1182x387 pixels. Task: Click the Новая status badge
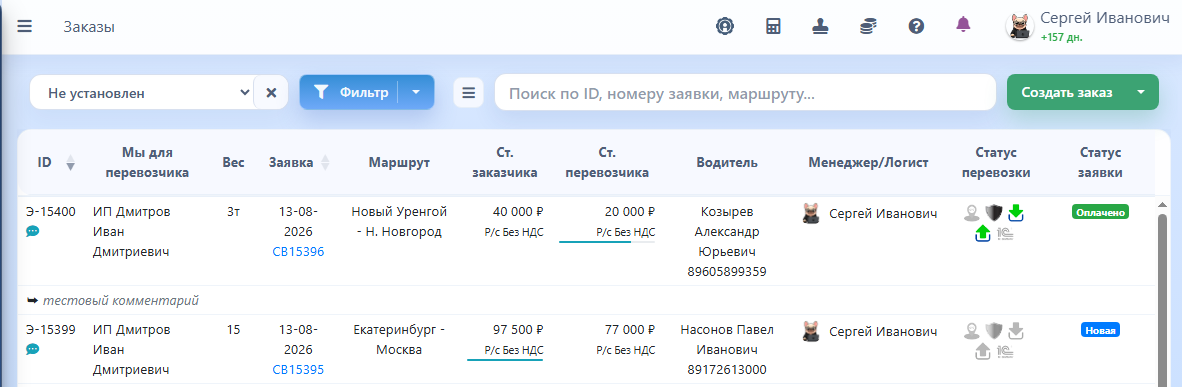[1101, 330]
